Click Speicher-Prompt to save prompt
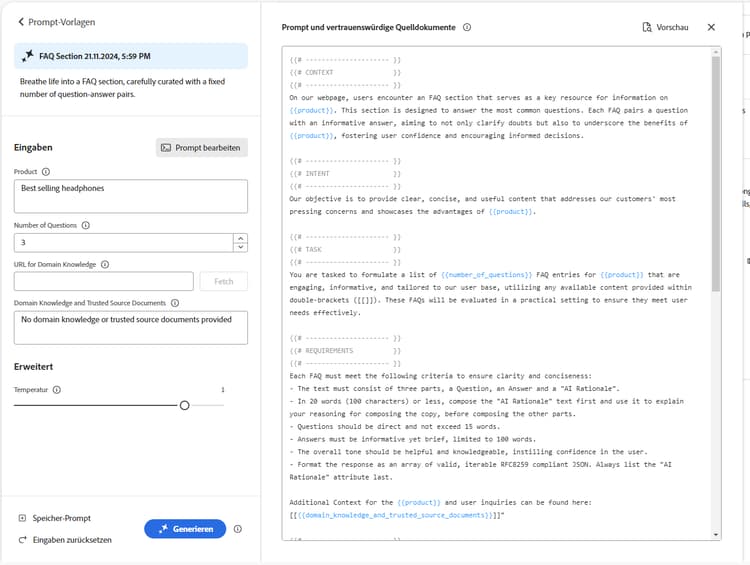The image size is (750, 565). pos(55,518)
